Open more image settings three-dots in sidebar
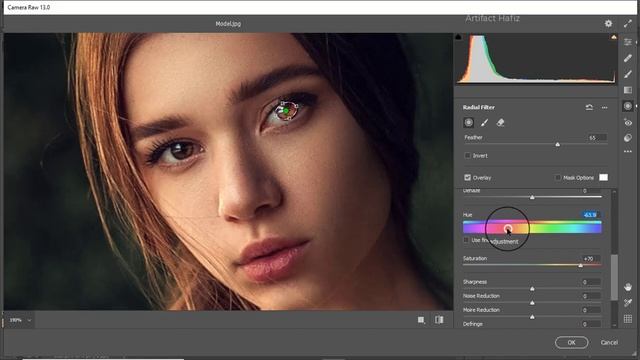 click(x=628, y=151)
